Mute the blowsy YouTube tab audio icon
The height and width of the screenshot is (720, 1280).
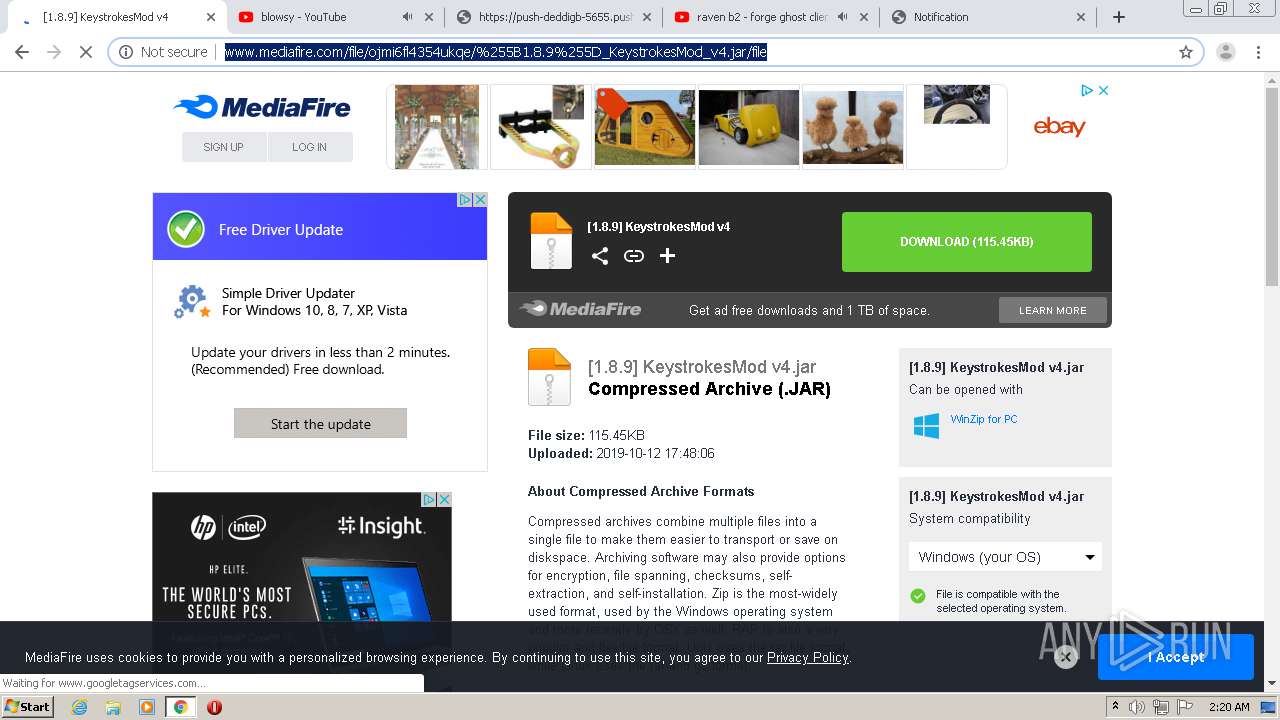coord(407,17)
